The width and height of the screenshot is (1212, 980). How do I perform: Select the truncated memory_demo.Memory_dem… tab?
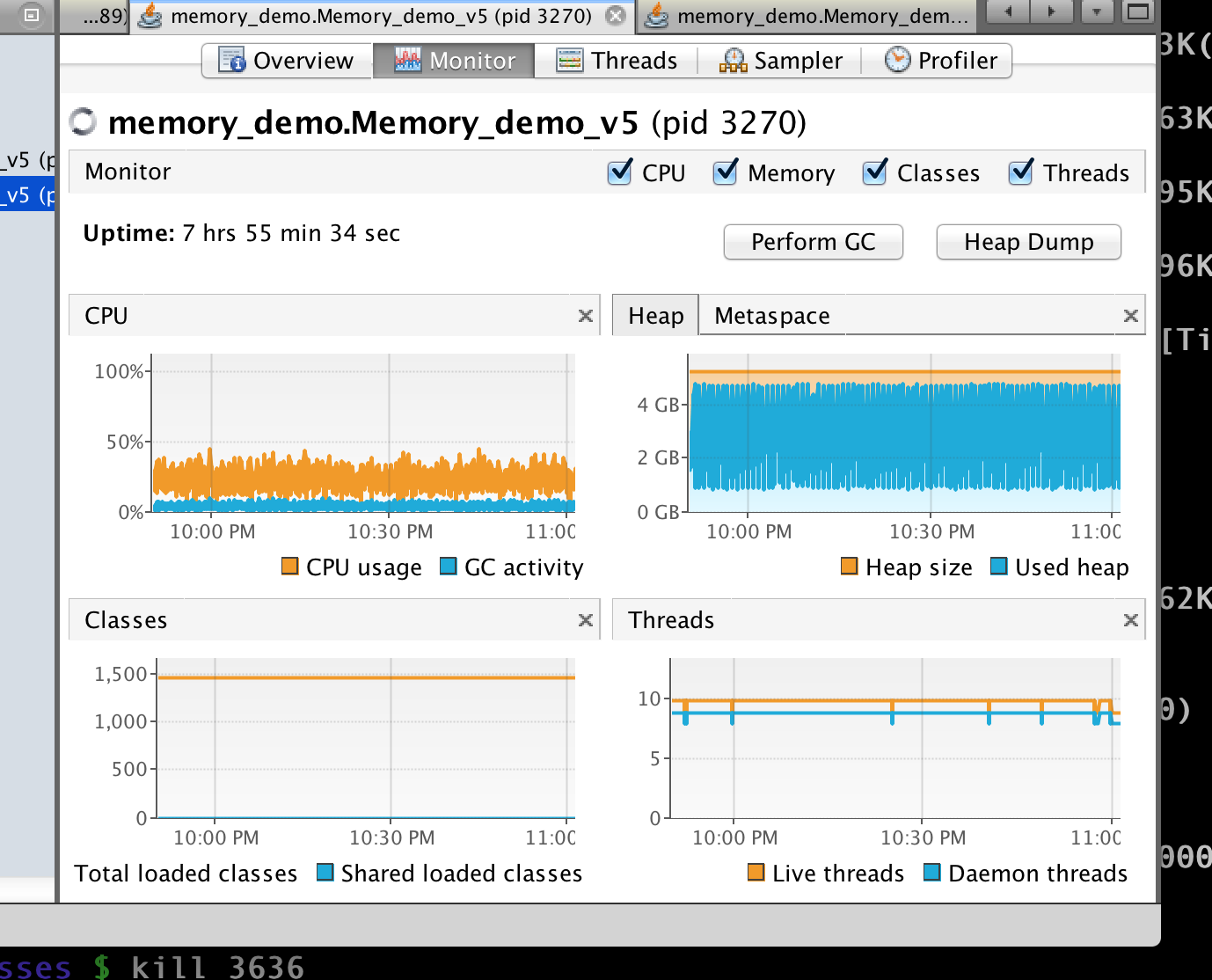tap(809, 16)
